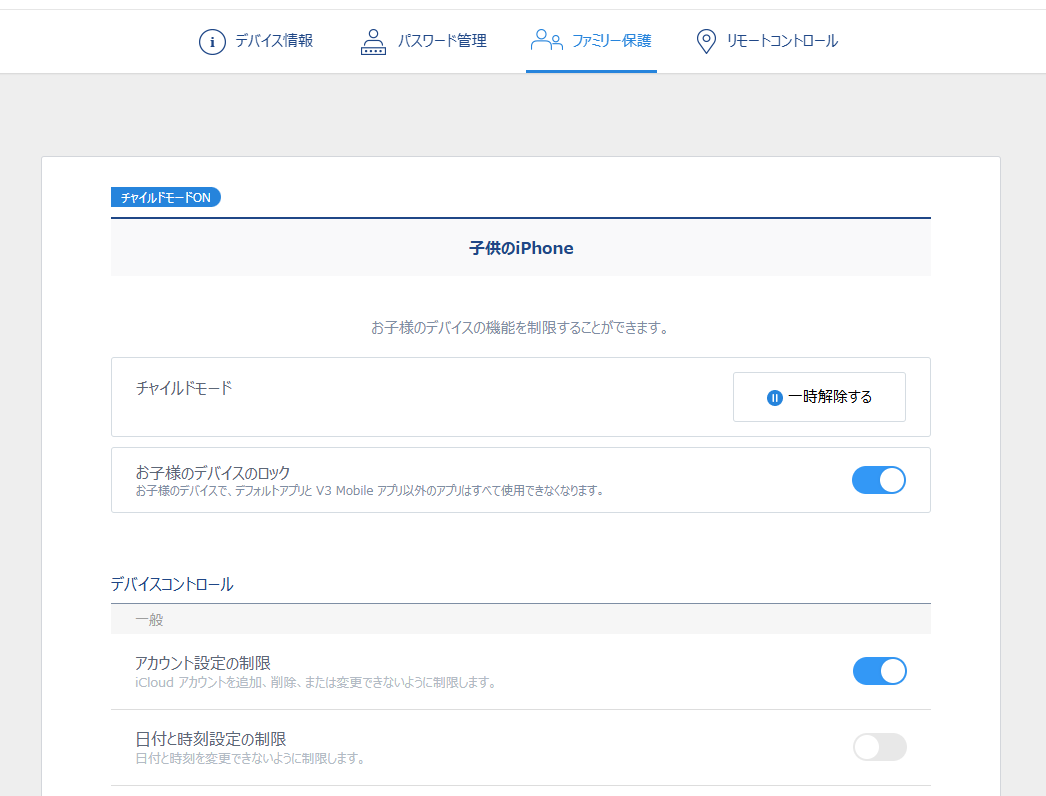Open the デバイス情報 tab

(274, 41)
